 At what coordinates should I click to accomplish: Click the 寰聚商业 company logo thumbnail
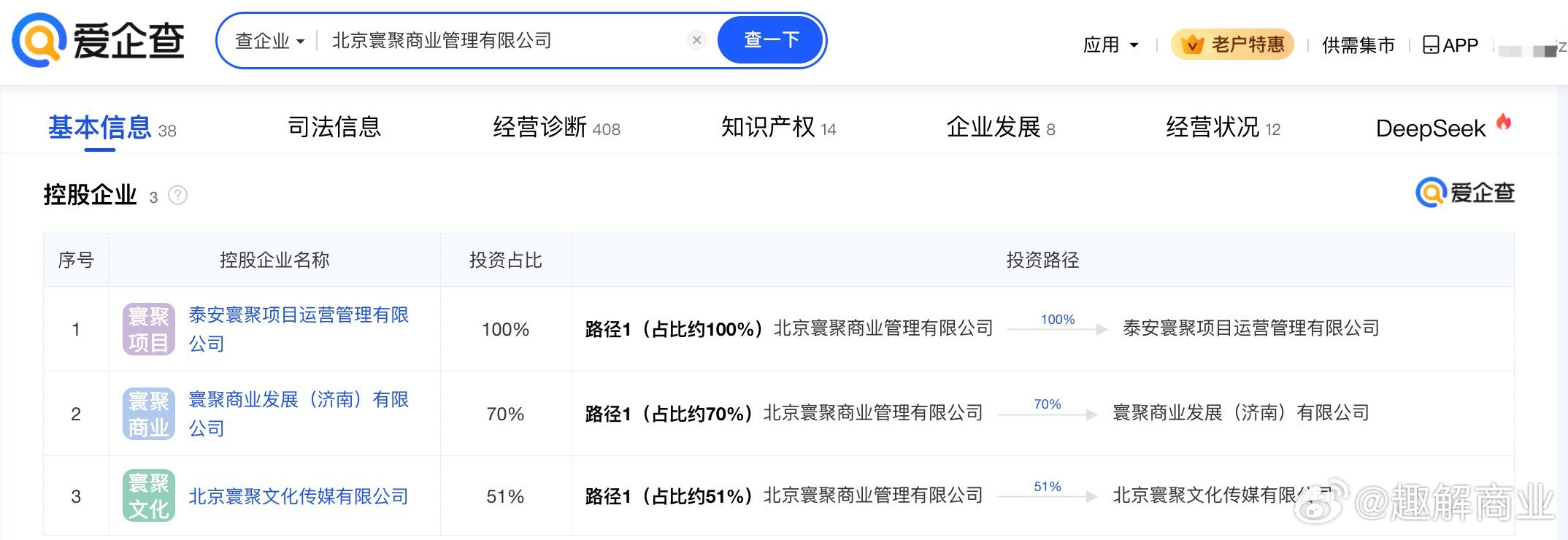click(x=149, y=414)
